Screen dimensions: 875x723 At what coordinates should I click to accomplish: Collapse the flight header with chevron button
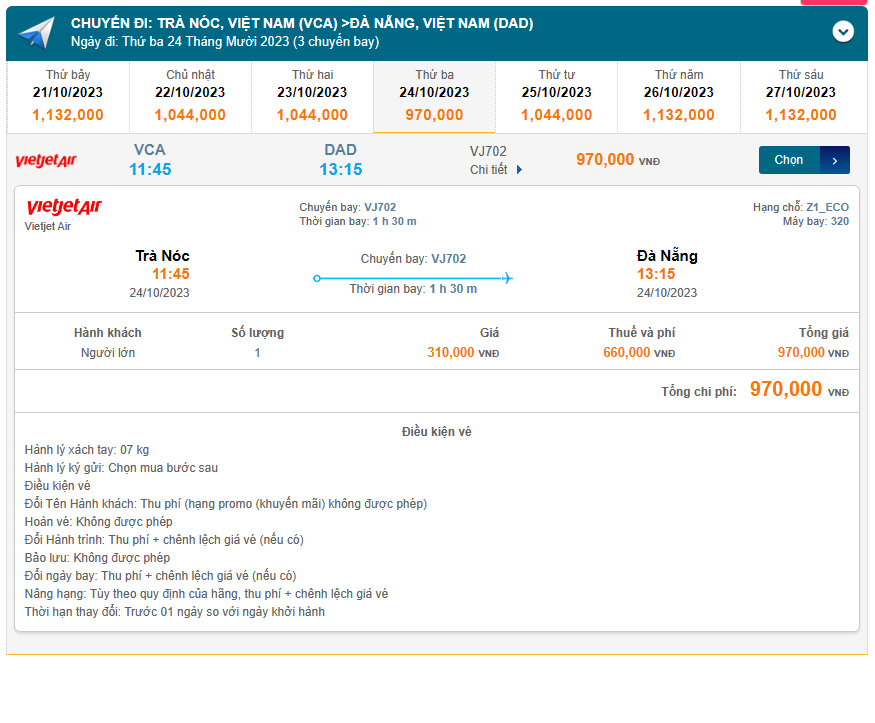(843, 32)
